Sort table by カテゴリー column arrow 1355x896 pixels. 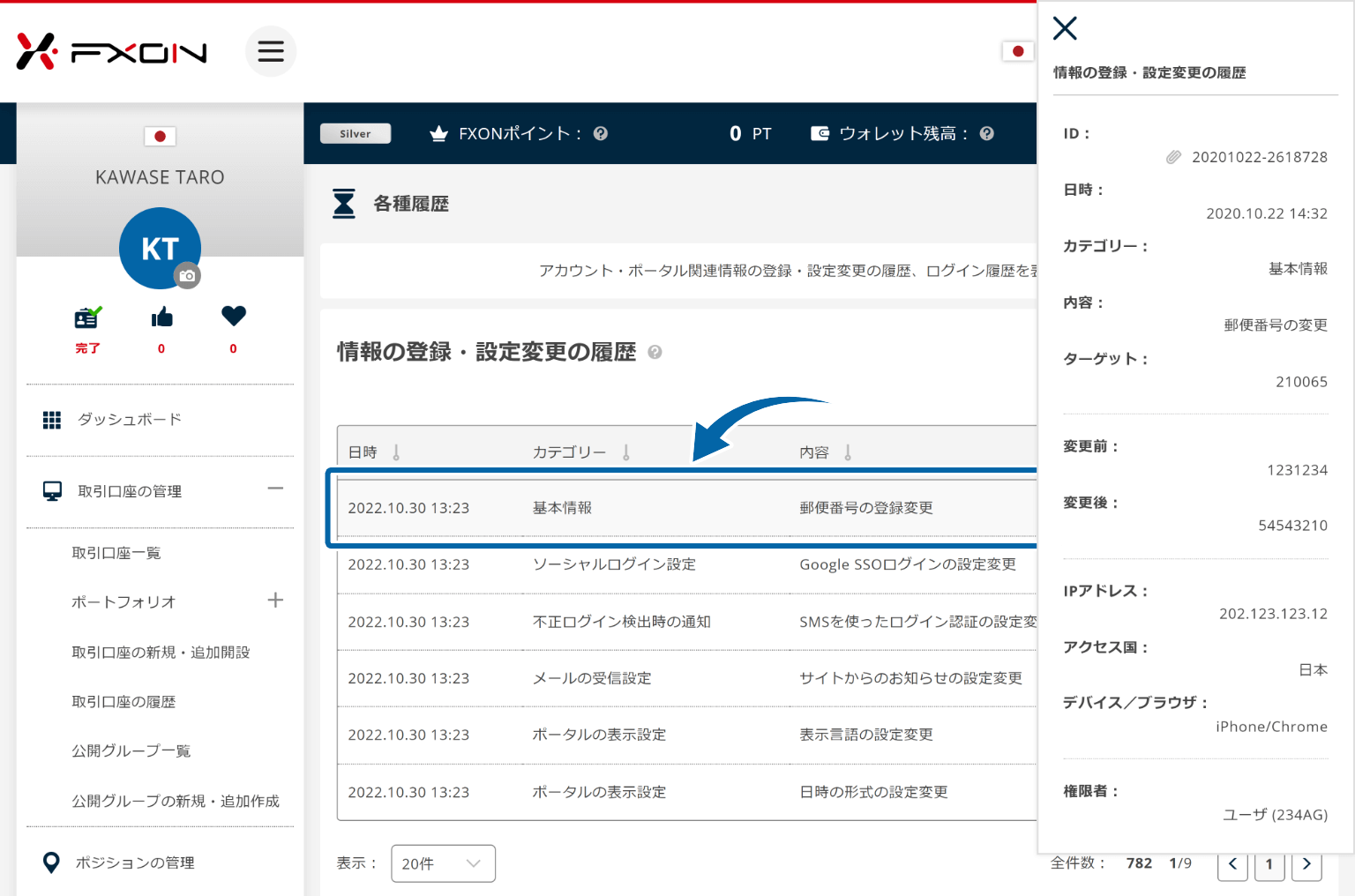tap(626, 452)
